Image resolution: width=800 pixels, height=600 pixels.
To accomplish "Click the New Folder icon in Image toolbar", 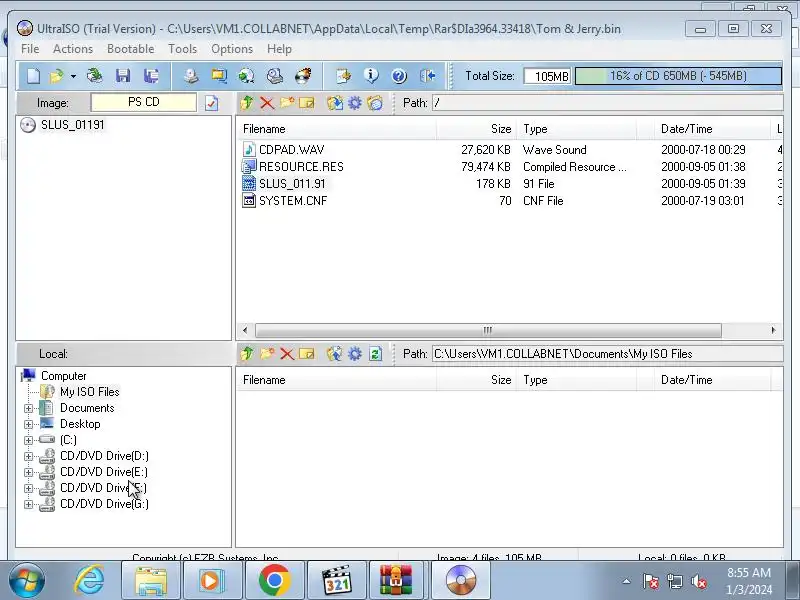I will pos(287,103).
